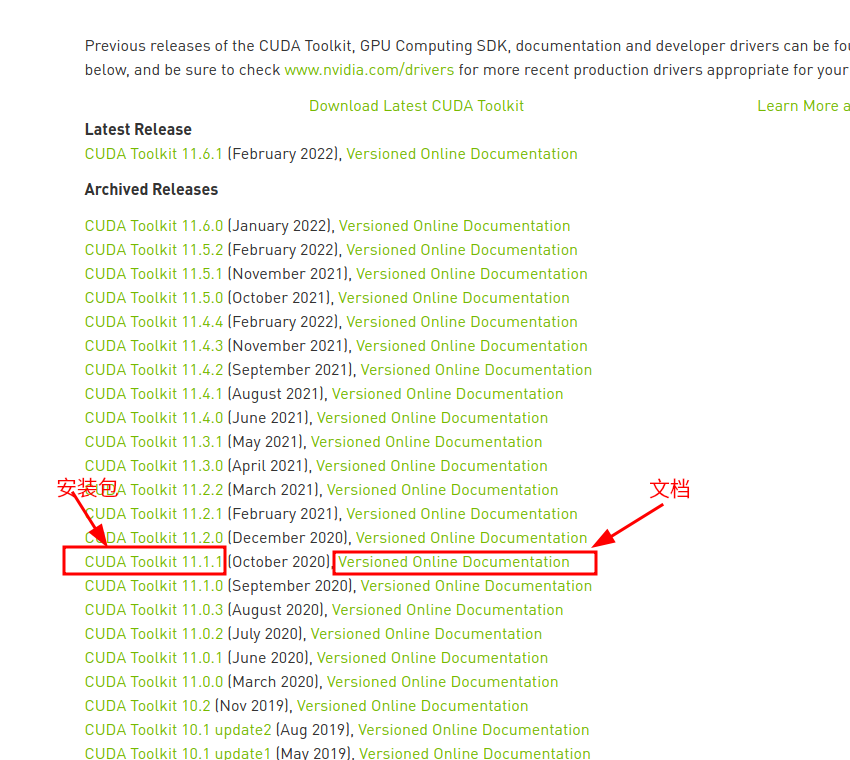View documentation for June 2021 release
This screenshot has height=760, width=850.
coord(433,418)
